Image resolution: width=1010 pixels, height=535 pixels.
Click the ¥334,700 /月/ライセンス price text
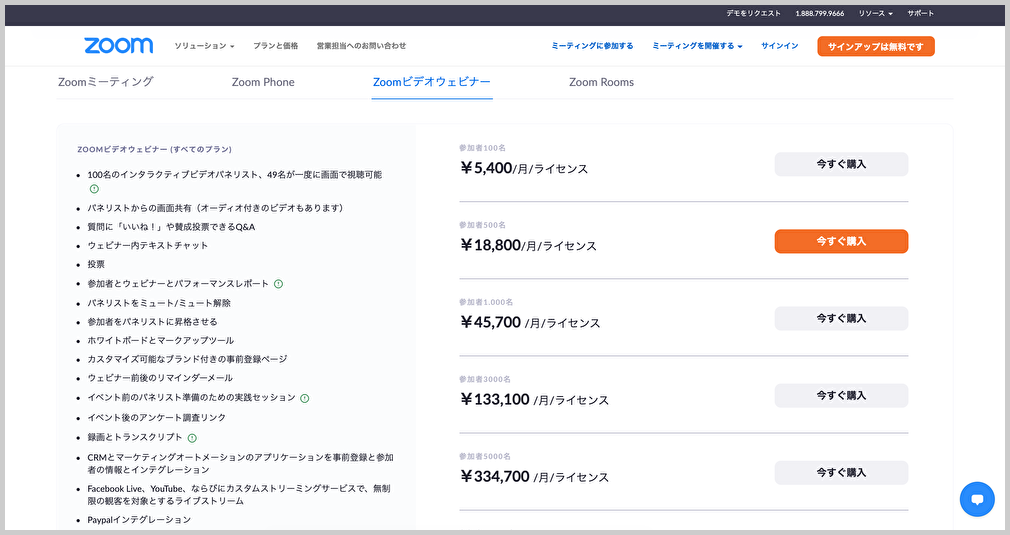534,477
